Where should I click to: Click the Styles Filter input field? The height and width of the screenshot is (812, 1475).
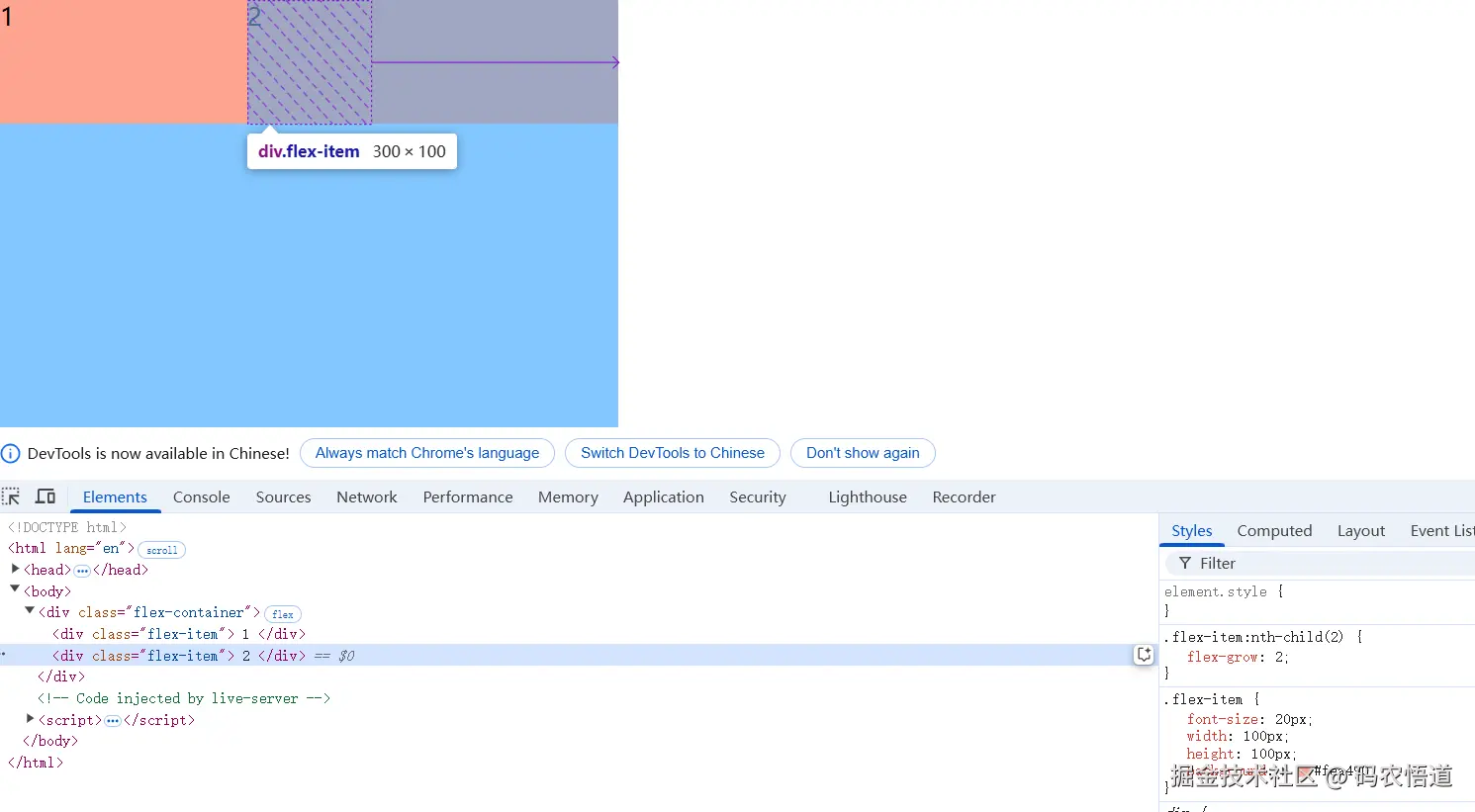pyautogui.click(x=1321, y=563)
